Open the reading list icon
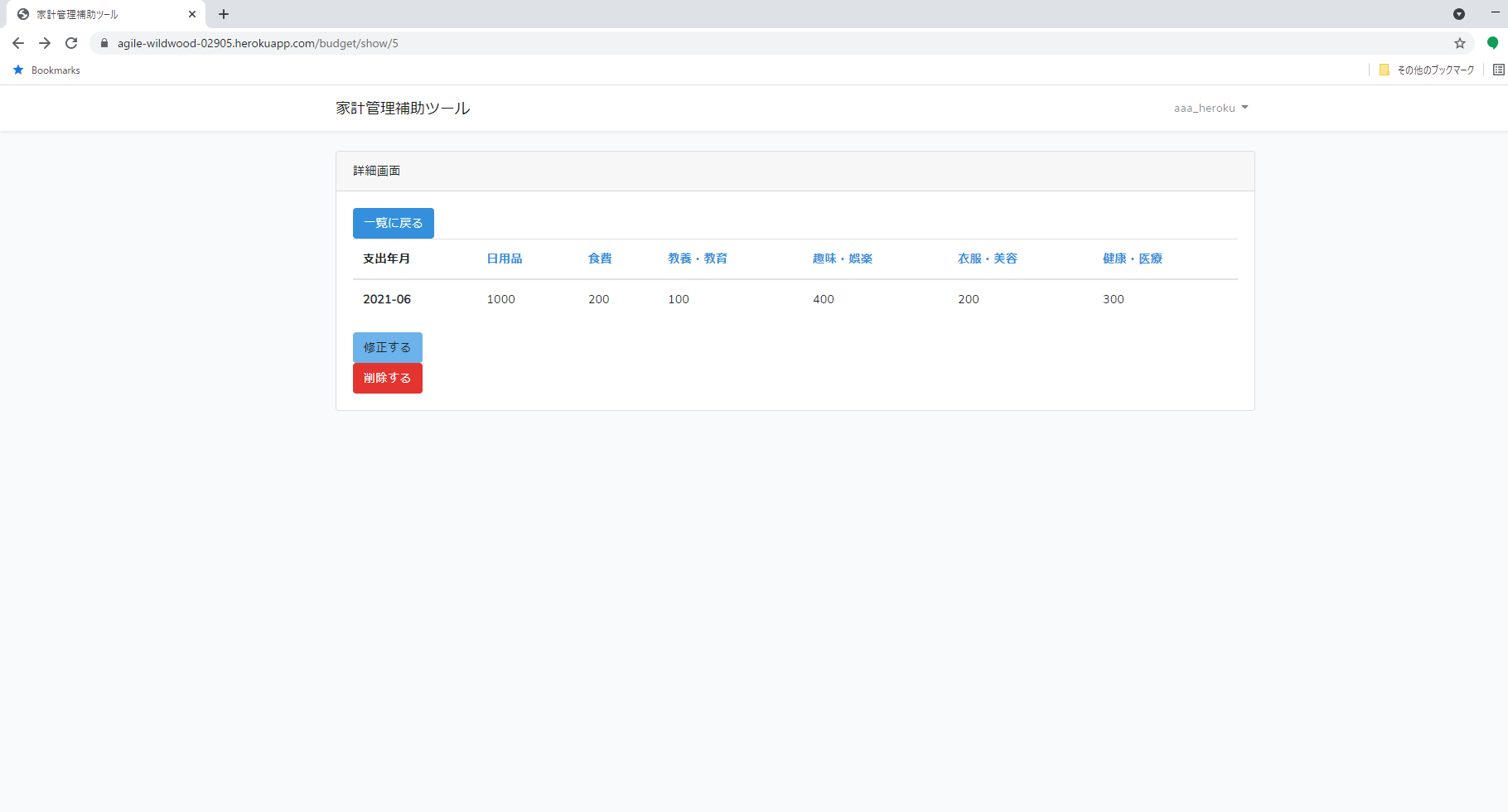Image resolution: width=1508 pixels, height=812 pixels. tap(1498, 70)
